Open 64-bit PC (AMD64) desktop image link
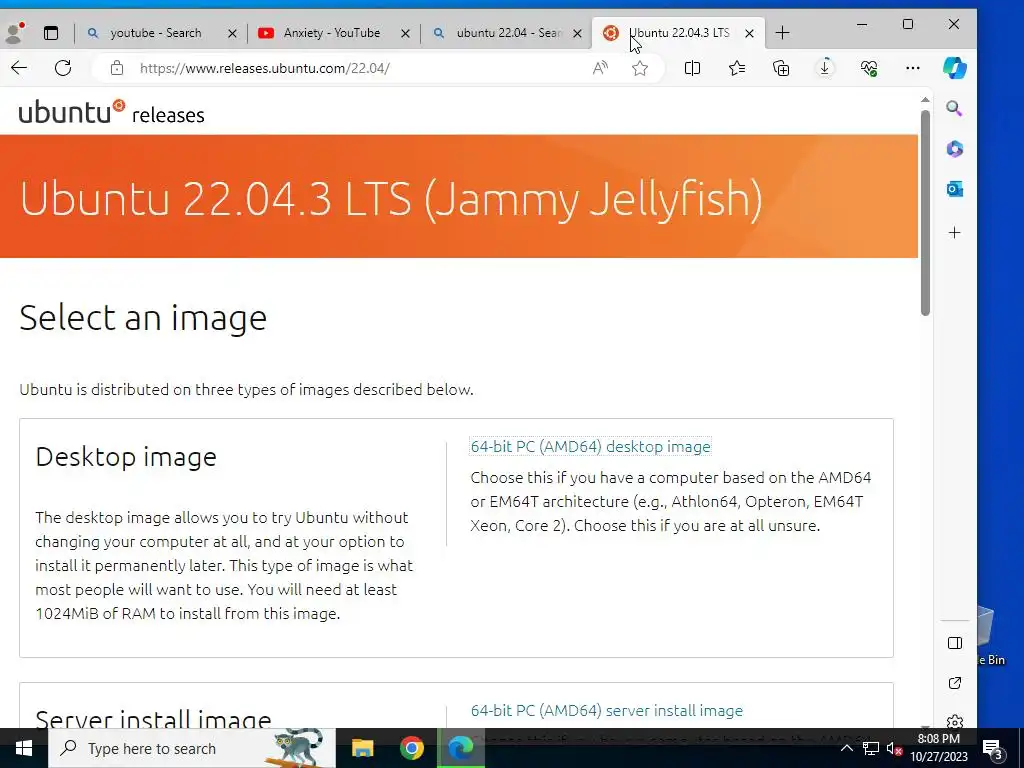The width and height of the screenshot is (1024, 768). coord(590,447)
